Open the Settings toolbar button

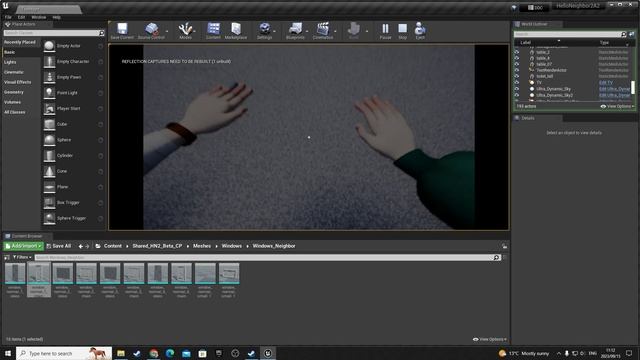click(264, 31)
